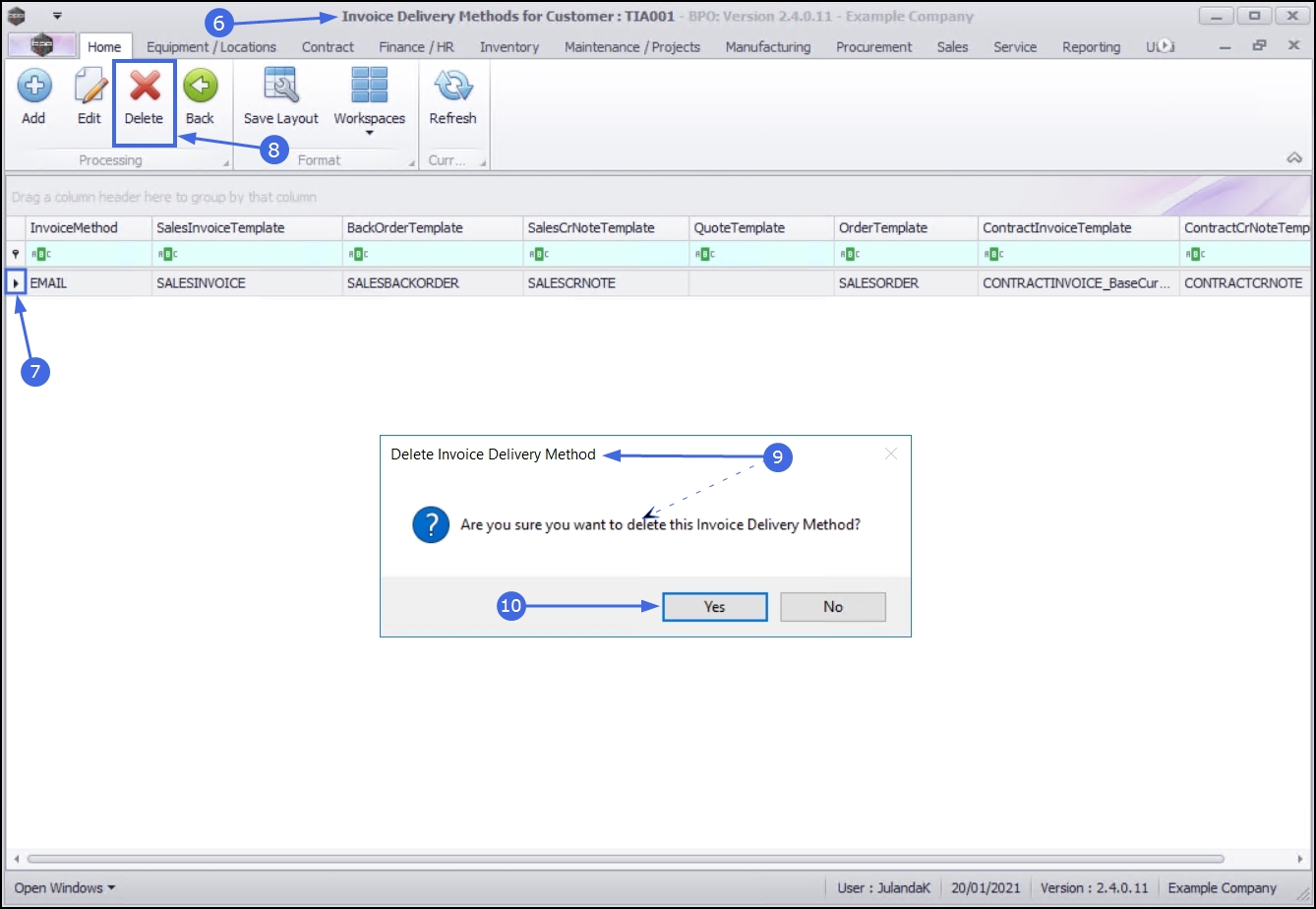Click the CONTRACTCRNOTE cell
The width and height of the screenshot is (1316, 909).
[1244, 283]
